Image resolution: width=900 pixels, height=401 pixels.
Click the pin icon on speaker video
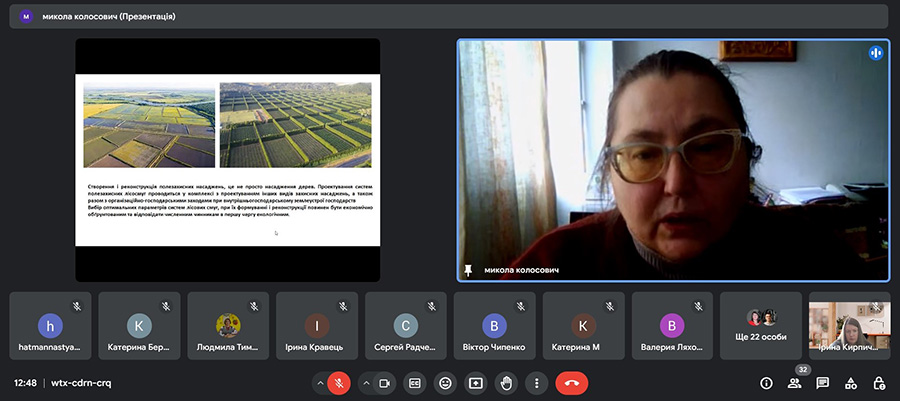(x=468, y=270)
